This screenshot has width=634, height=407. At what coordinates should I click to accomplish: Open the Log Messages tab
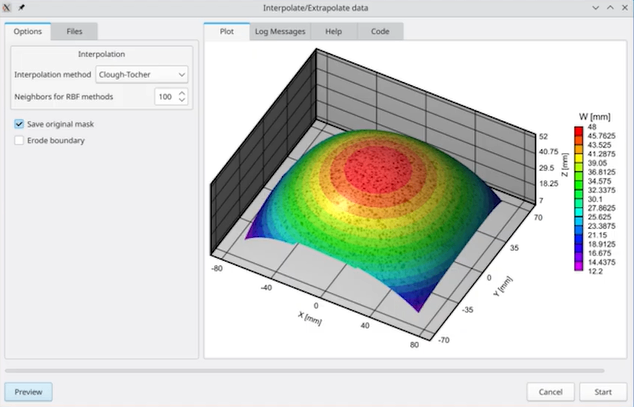tap(280, 32)
